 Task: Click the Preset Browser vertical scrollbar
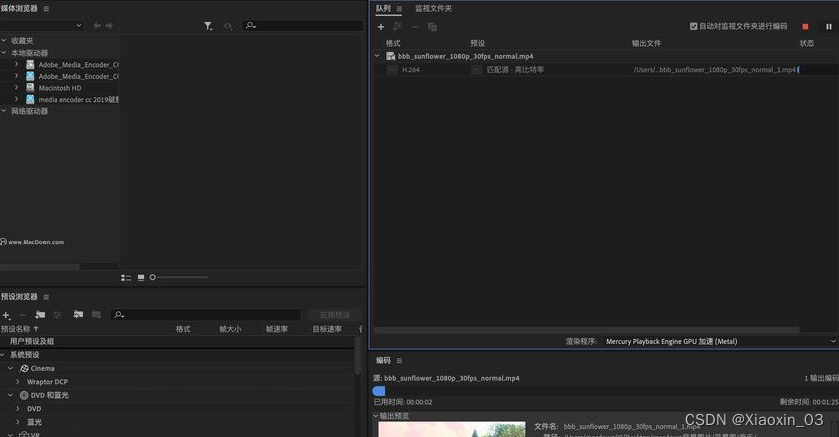[x=358, y=356]
